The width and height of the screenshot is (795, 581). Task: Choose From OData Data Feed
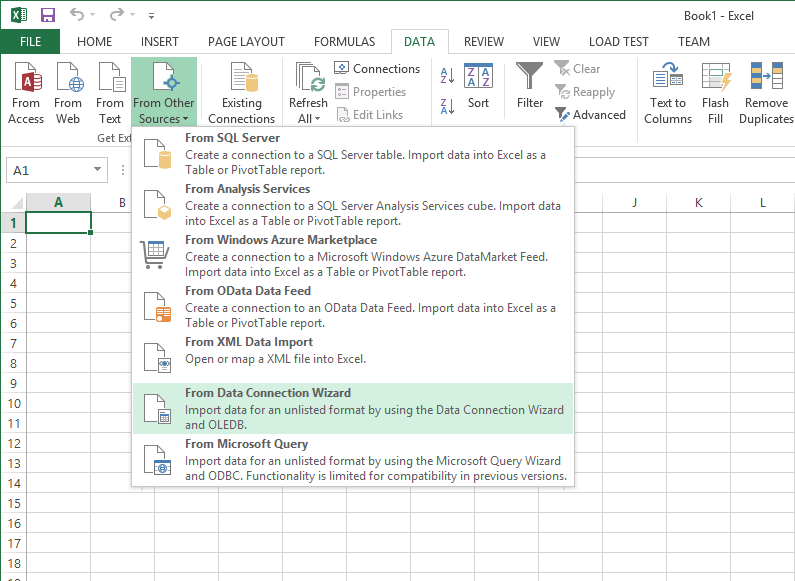coord(353,307)
